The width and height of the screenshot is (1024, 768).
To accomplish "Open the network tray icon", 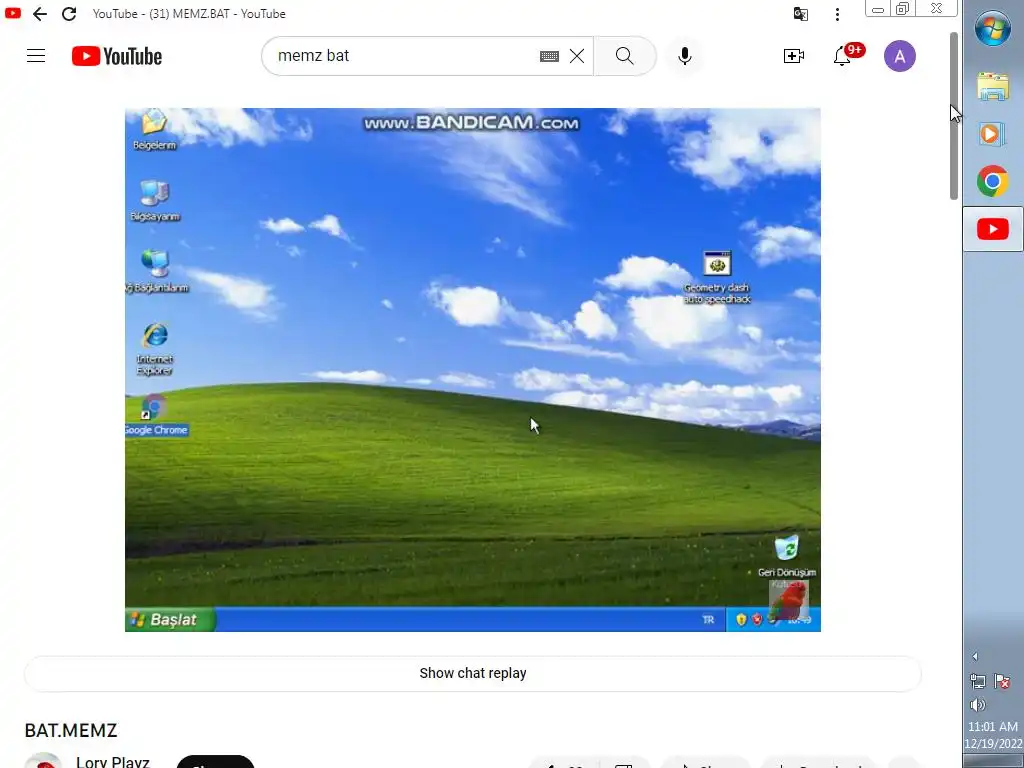I will tap(978, 681).
